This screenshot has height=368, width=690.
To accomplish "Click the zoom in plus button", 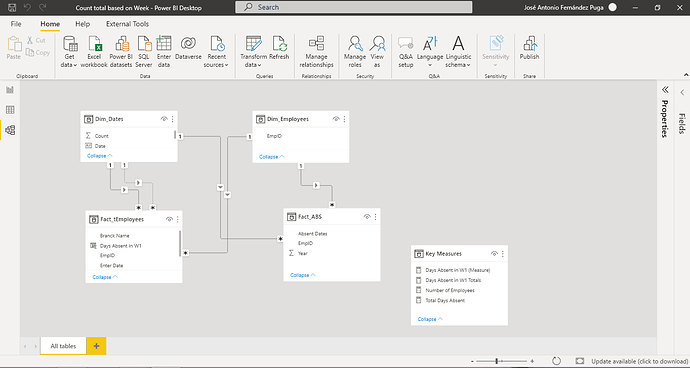I will pos(532,361).
